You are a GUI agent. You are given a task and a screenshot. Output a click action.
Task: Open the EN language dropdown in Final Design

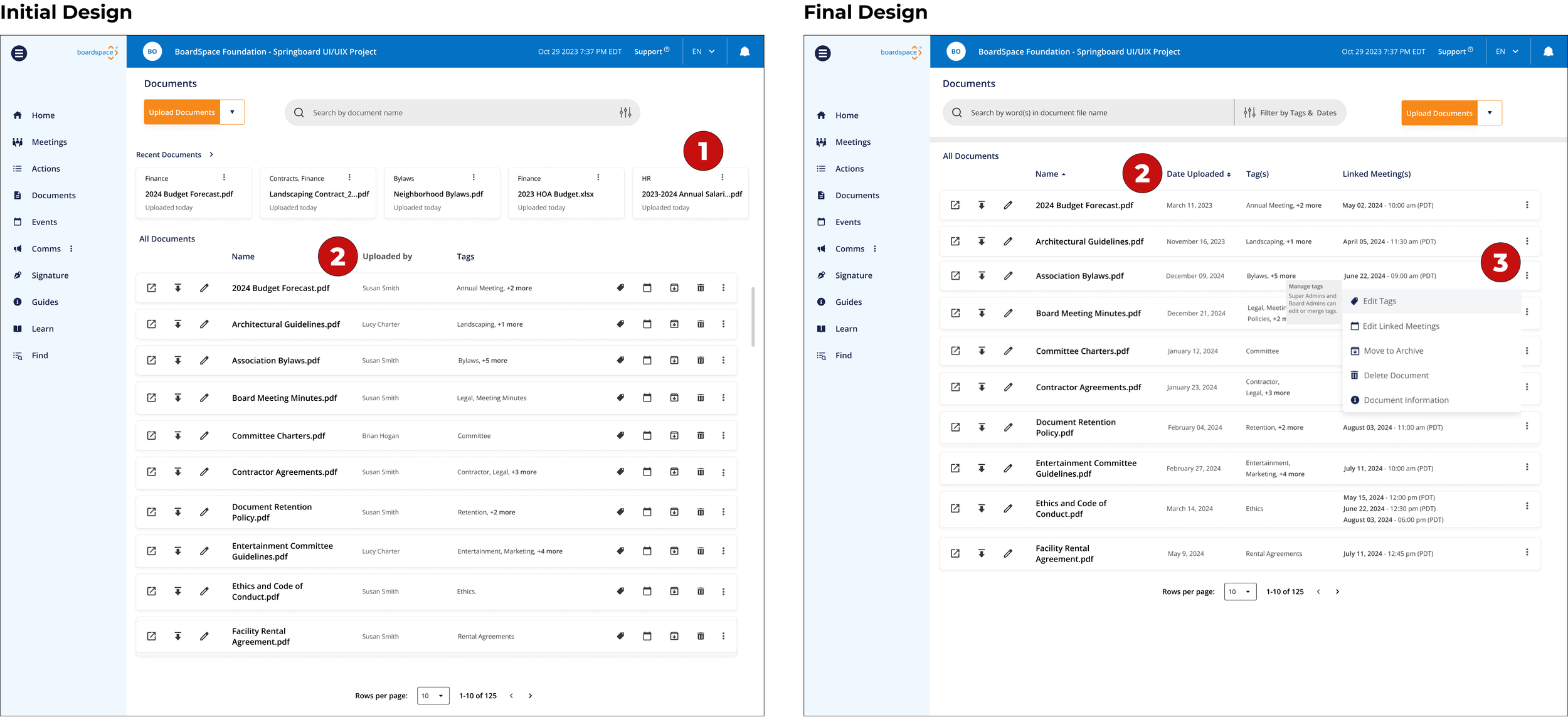point(1507,51)
